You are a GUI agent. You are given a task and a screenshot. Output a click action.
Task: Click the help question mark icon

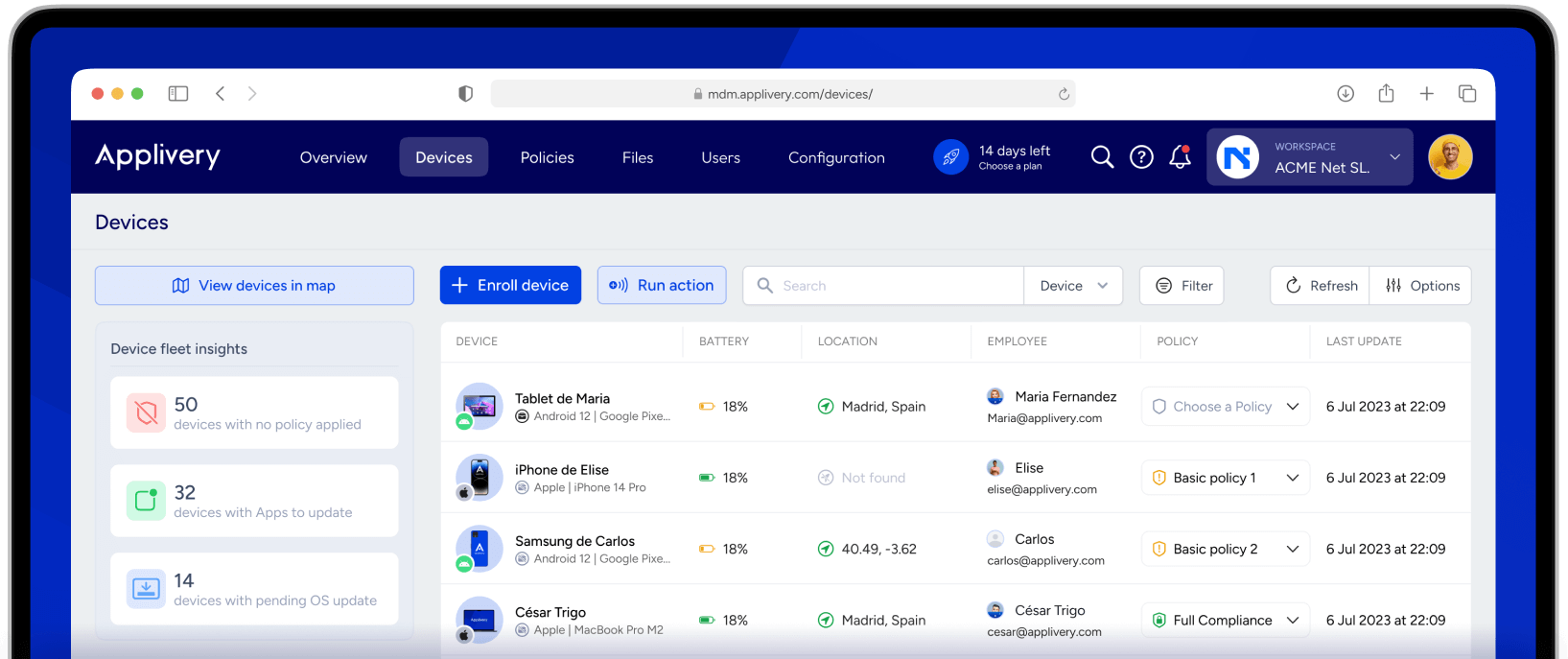[x=1141, y=157]
